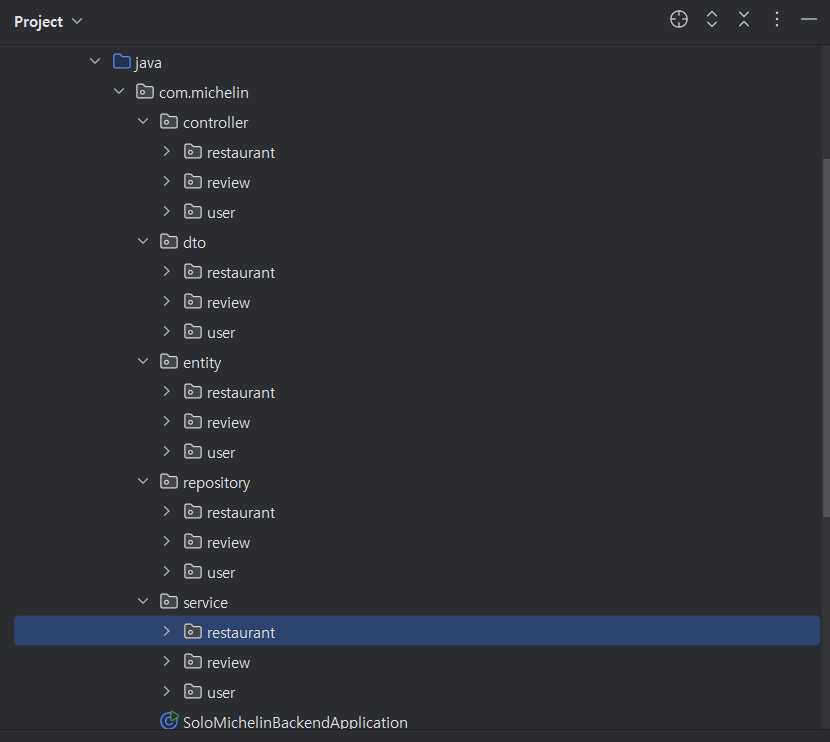
Task: Expand user under entity
Action: point(167,451)
